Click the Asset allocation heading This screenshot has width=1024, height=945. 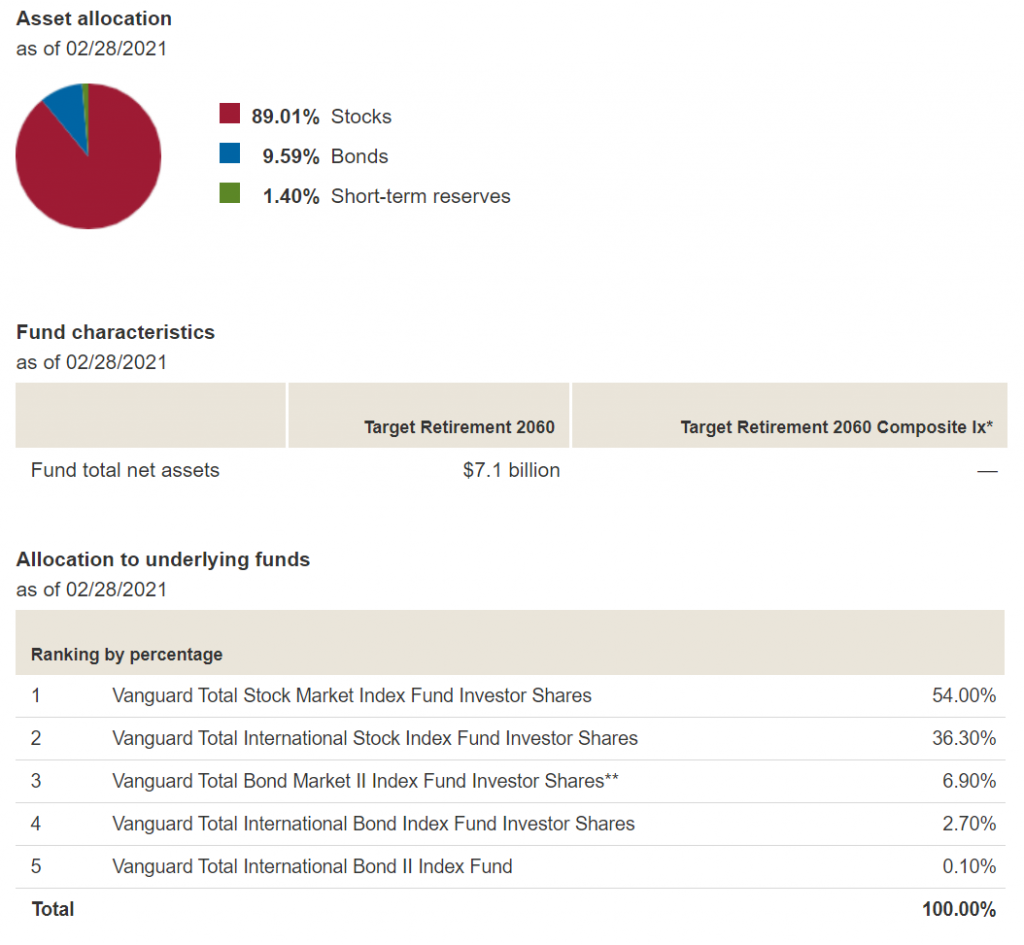coord(94,18)
